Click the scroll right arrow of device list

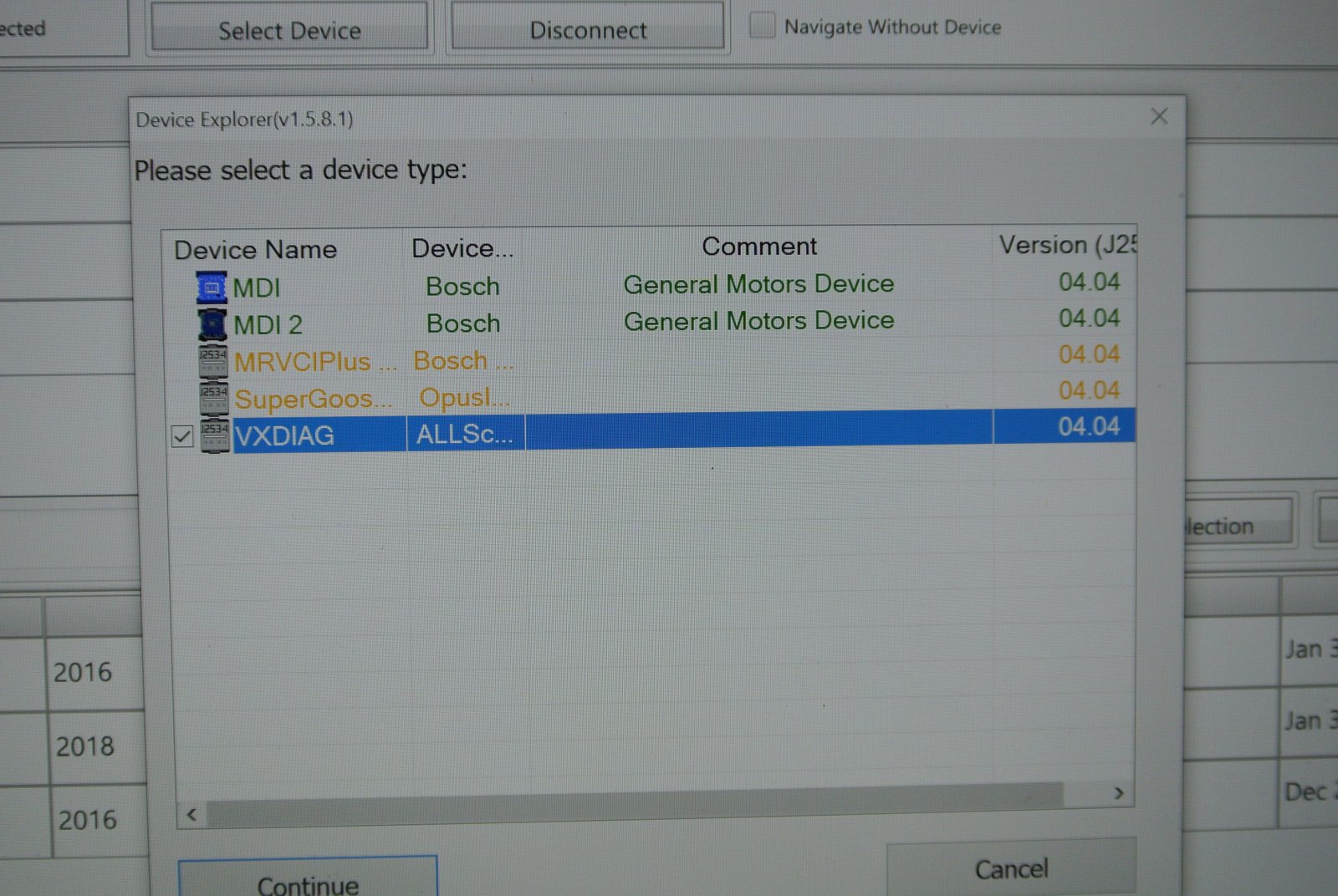tap(1118, 793)
